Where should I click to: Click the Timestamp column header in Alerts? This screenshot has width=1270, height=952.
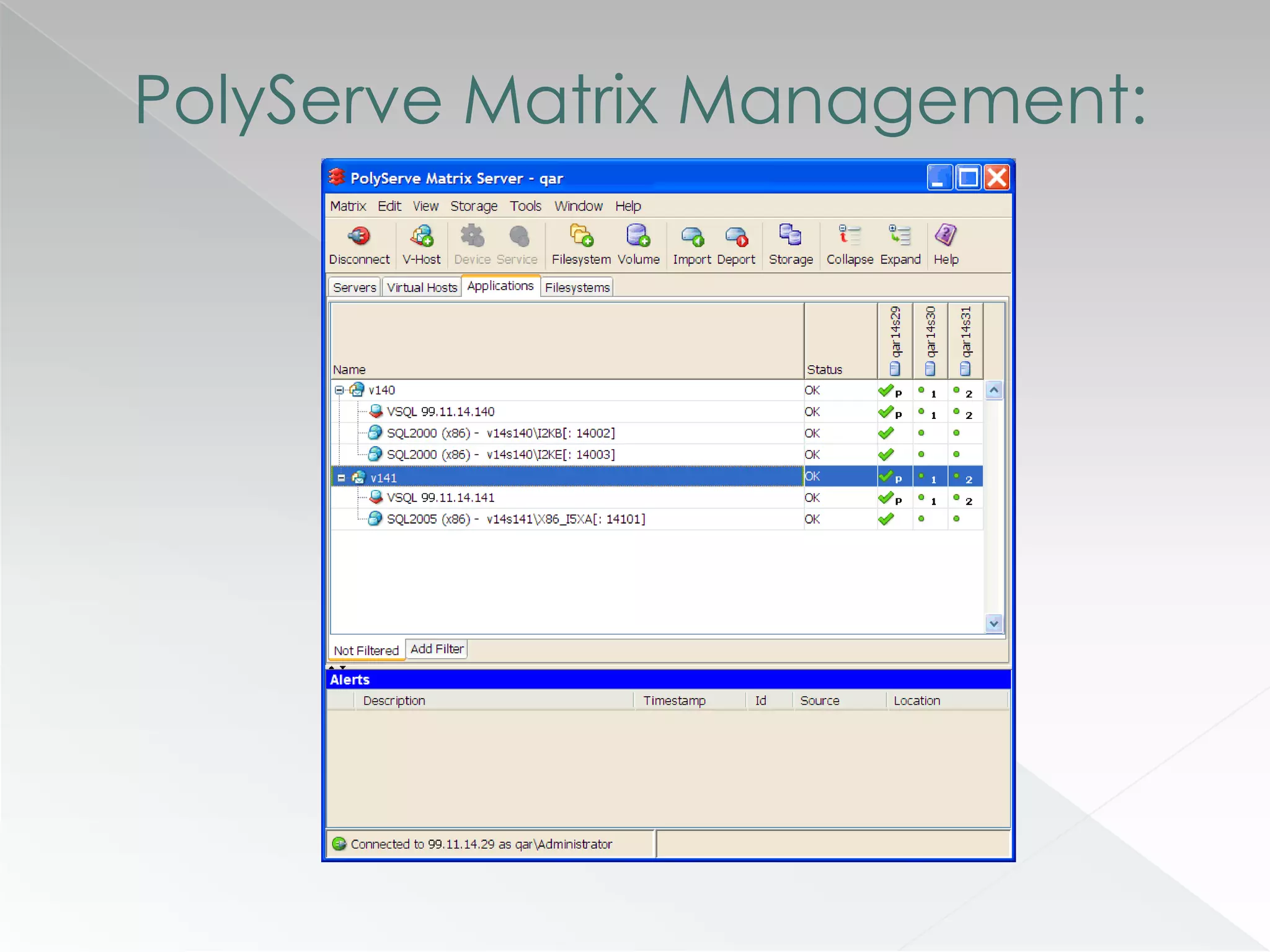(690, 700)
